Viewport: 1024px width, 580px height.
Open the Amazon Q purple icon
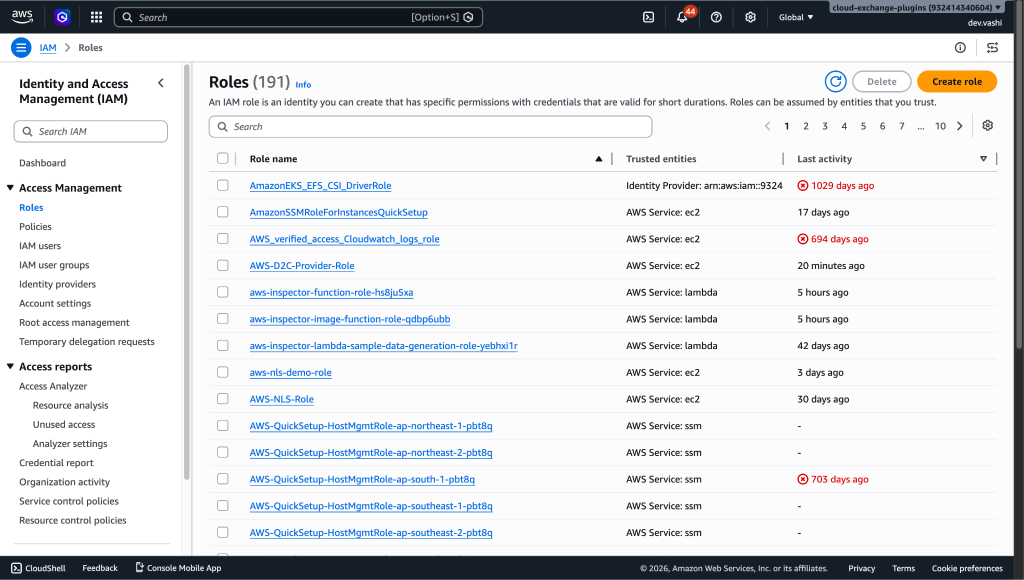[x=62, y=17]
